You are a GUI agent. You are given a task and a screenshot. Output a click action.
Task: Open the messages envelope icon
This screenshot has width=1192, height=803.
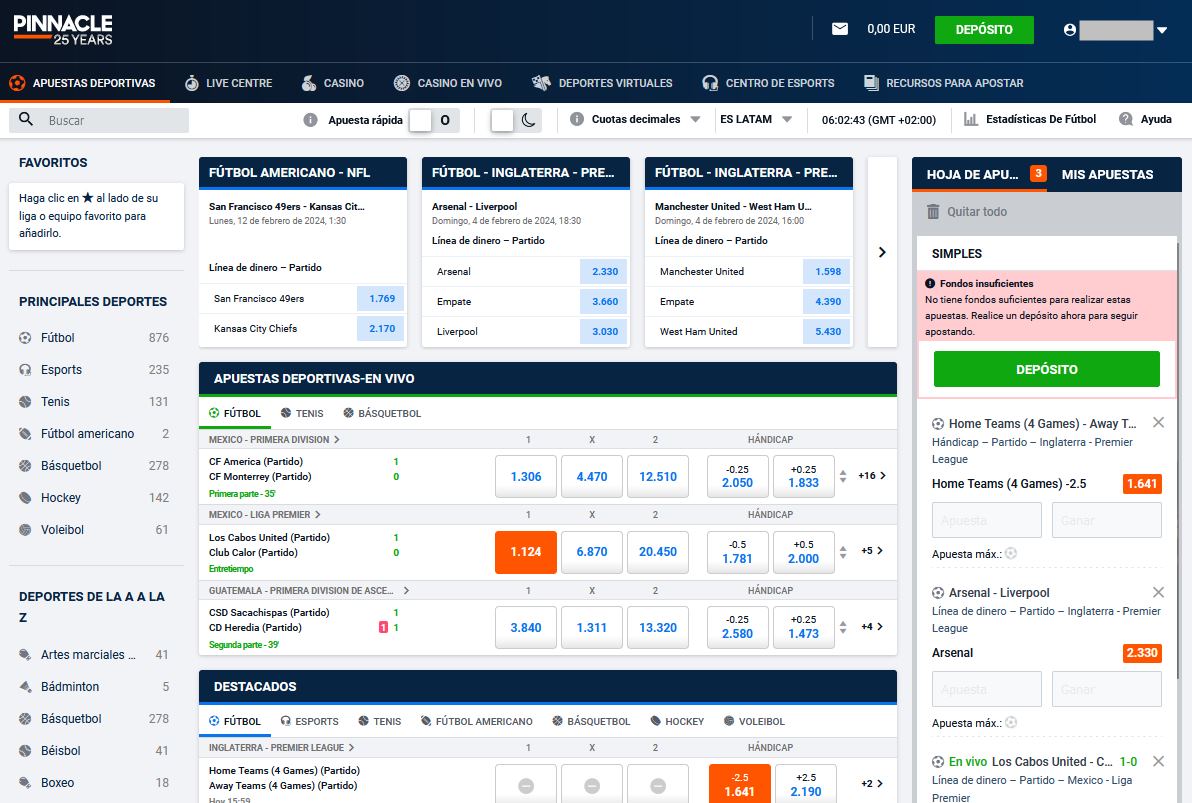tap(840, 29)
